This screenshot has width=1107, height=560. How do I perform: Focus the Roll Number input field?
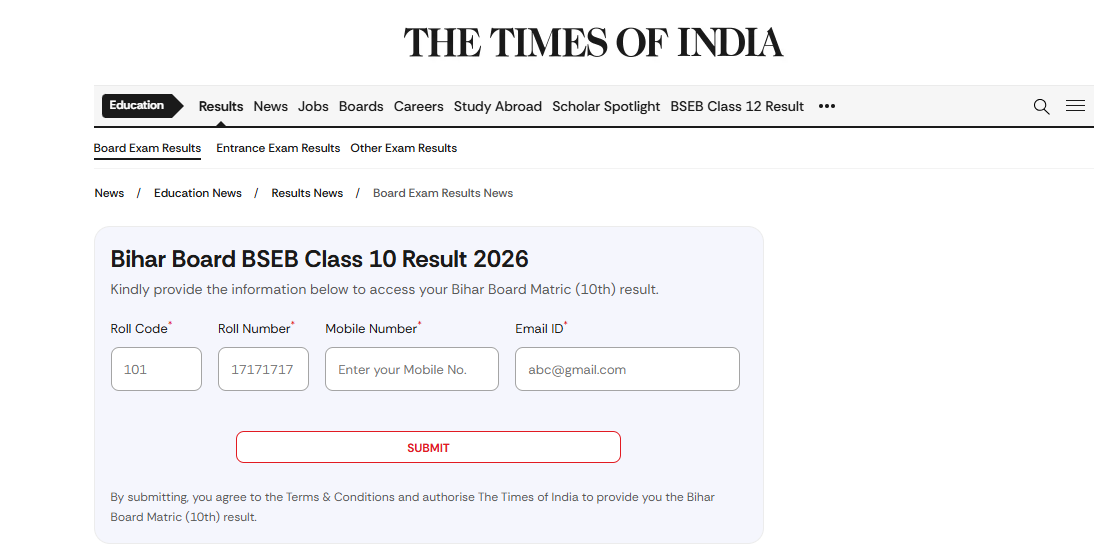tap(263, 369)
